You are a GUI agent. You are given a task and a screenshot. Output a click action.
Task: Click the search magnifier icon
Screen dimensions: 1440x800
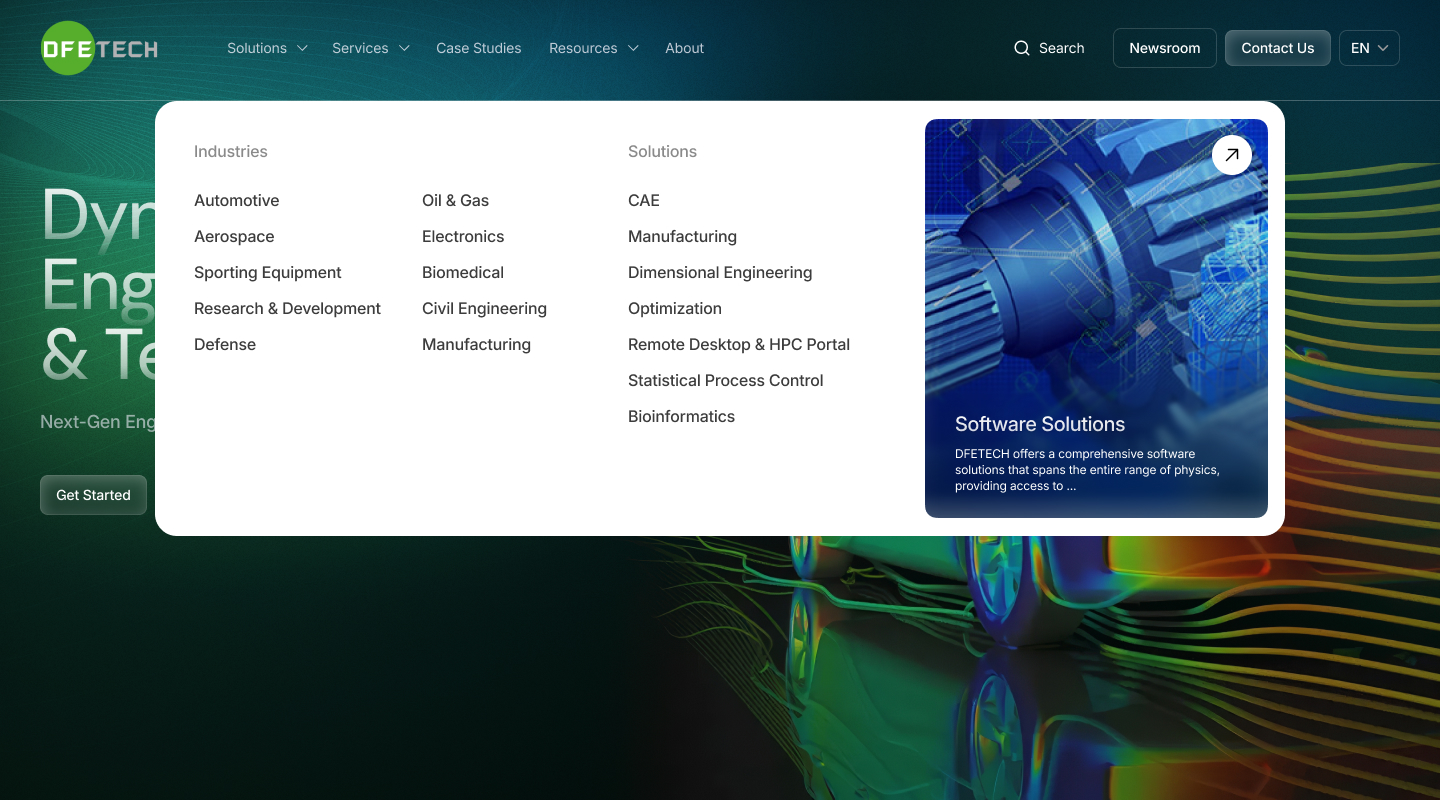(1021, 48)
